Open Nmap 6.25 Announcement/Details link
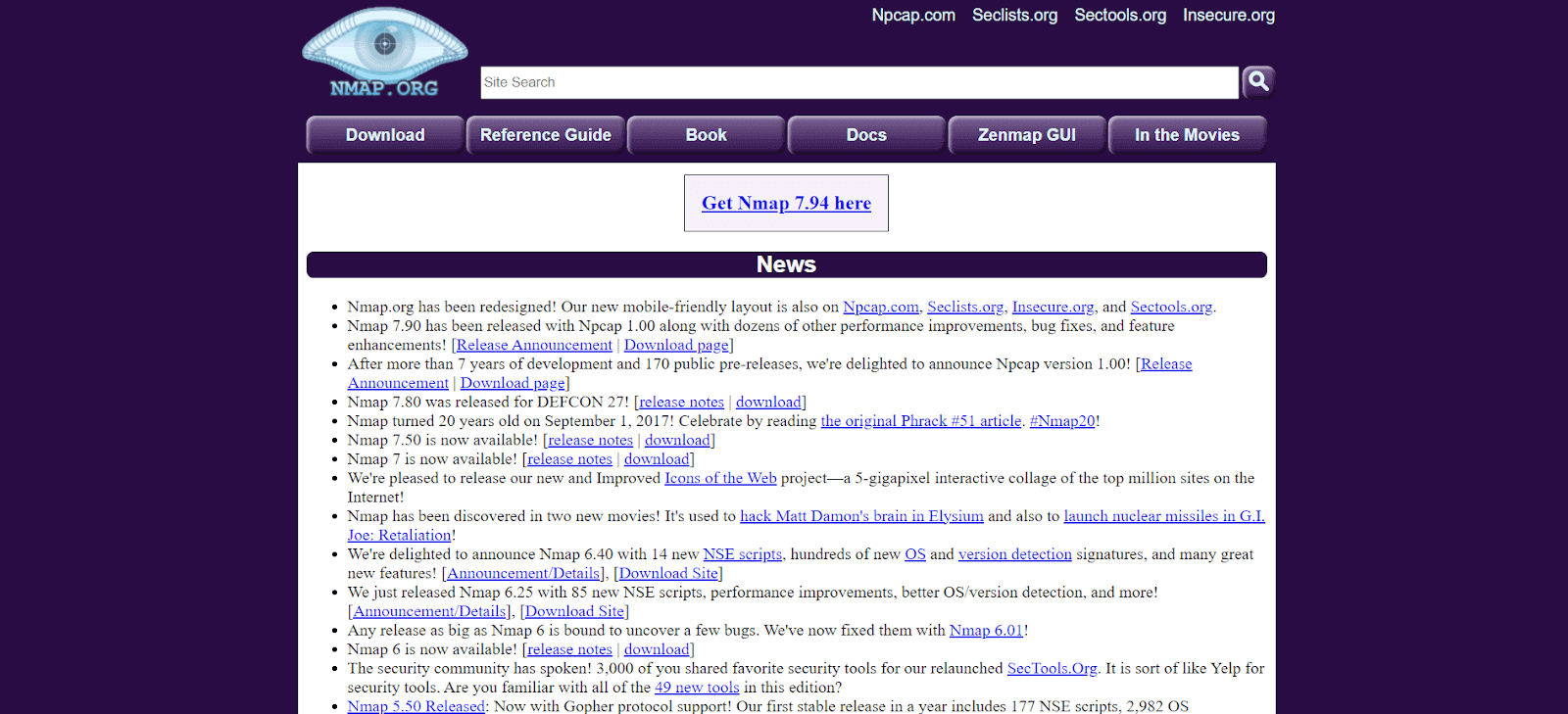Screen dimensions: 1568x714 (429, 611)
